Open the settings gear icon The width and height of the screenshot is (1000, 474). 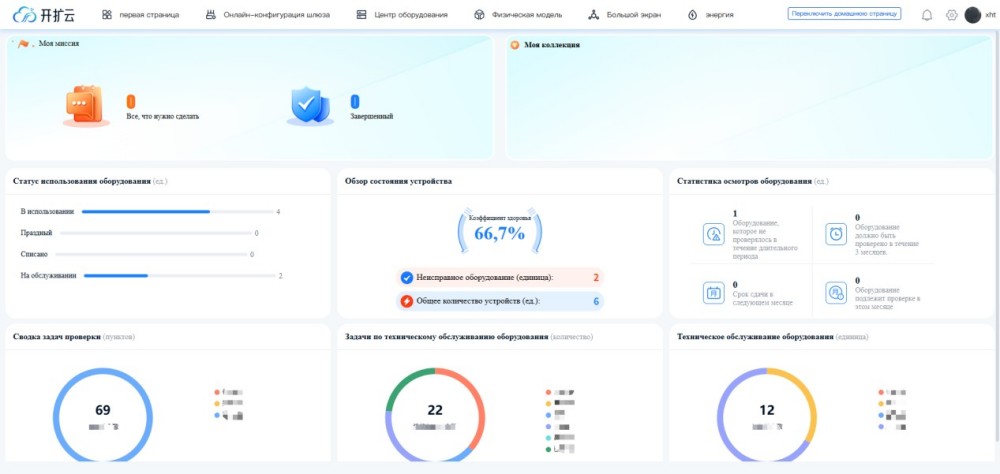[x=951, y=15]
